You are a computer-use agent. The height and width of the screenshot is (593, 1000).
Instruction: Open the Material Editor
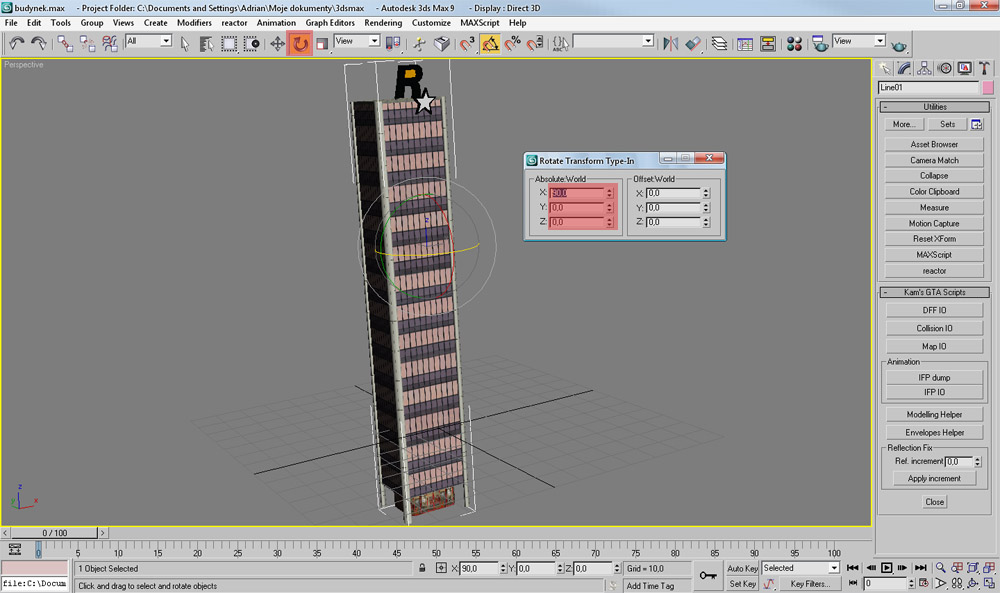(x=795, y=43)
